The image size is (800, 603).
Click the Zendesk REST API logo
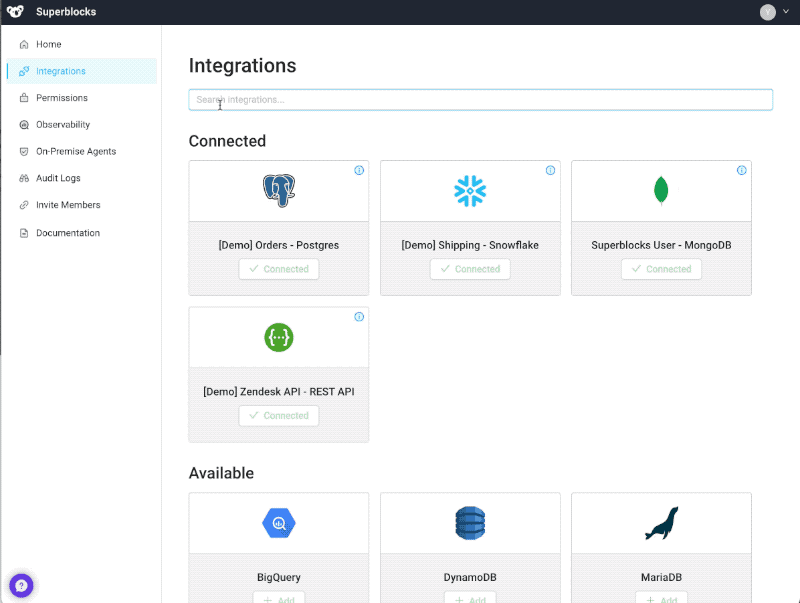coord(279,337)
